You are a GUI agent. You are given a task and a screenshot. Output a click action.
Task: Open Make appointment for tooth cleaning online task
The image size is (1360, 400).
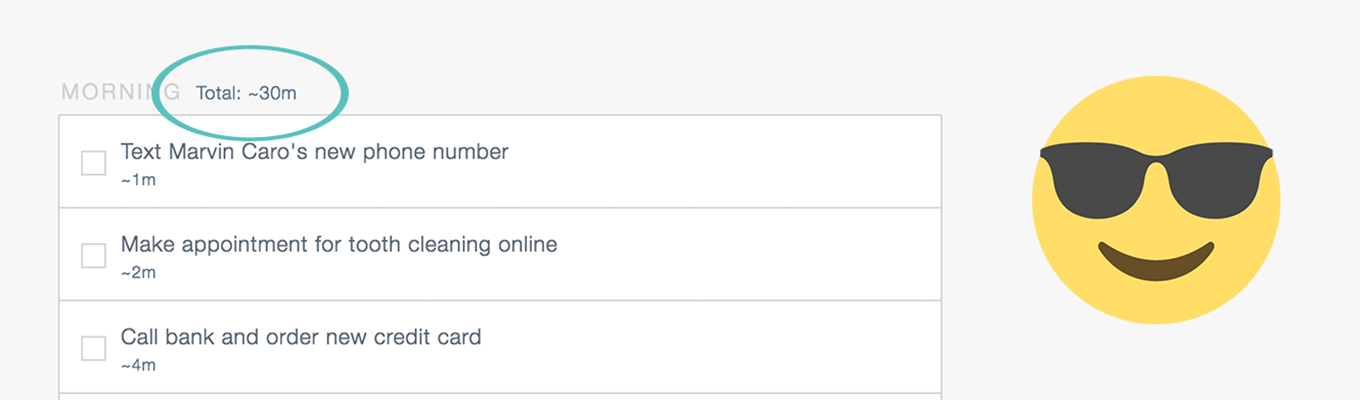(339, 244)
